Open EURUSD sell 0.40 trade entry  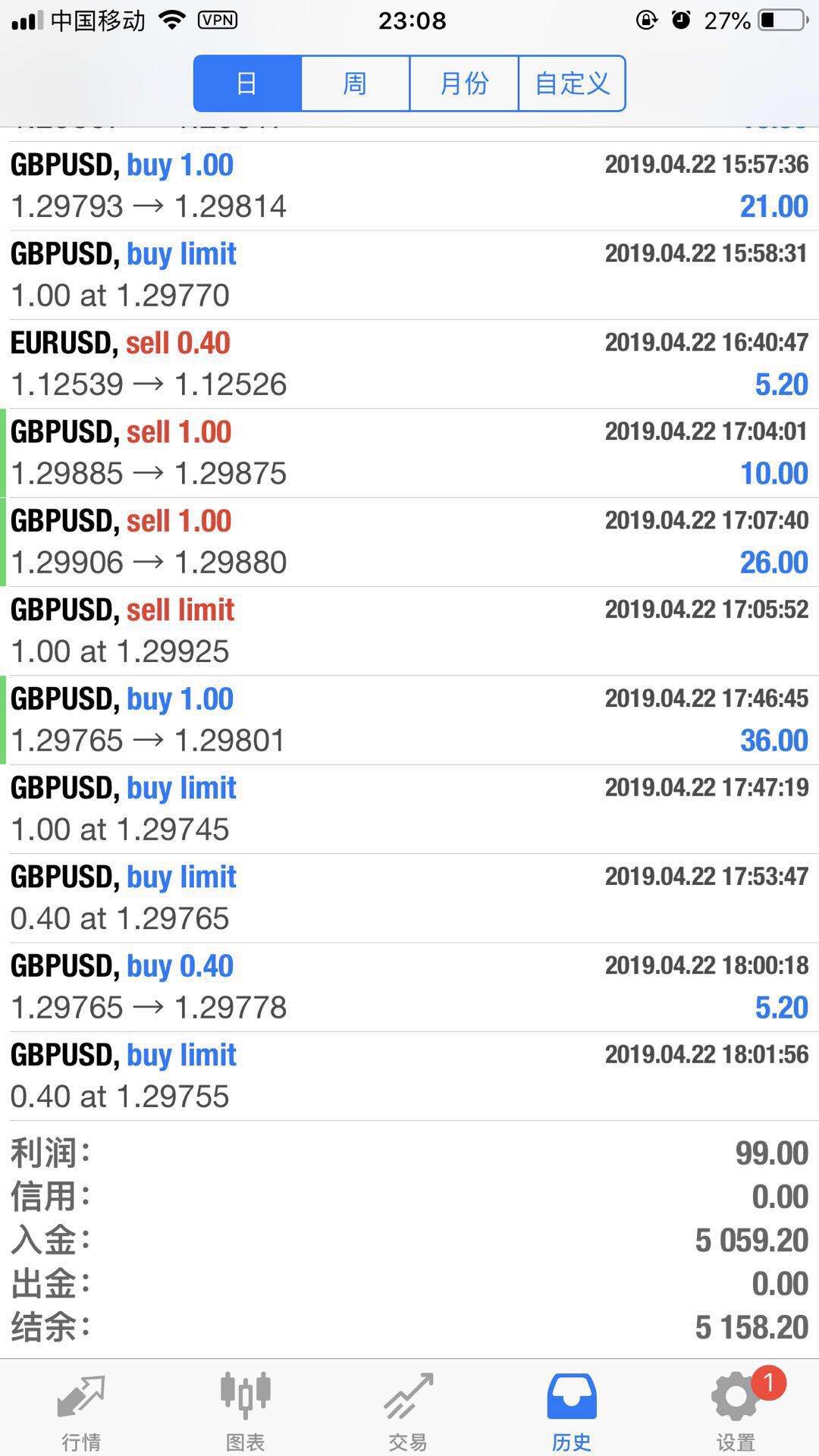pos(409,364)
